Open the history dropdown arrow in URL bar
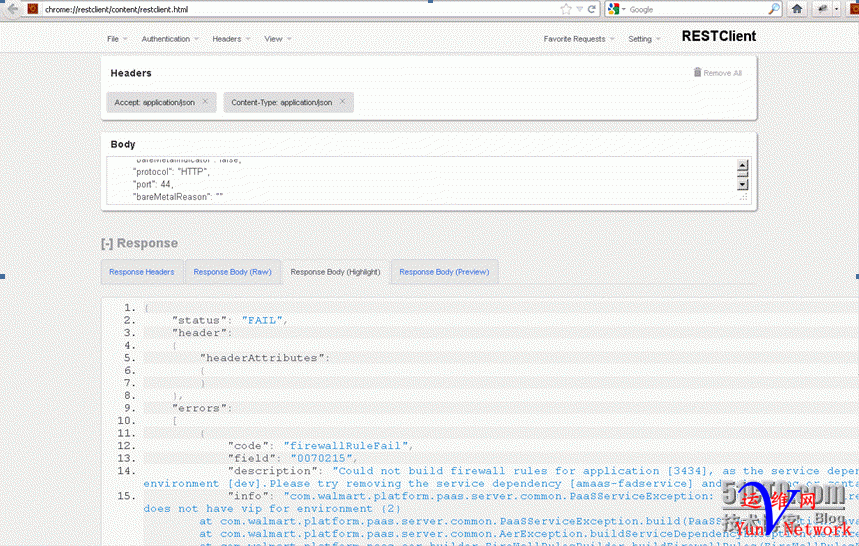859x546 pixels. pyautogui.click(x=580, y=9)
